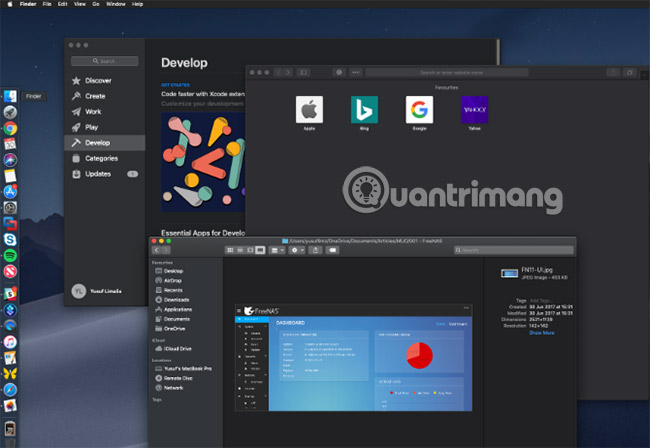Go to Discover in App Store sidebar
Screen dimensions: 650x448
pyautogui.click(x=104, y=80)
